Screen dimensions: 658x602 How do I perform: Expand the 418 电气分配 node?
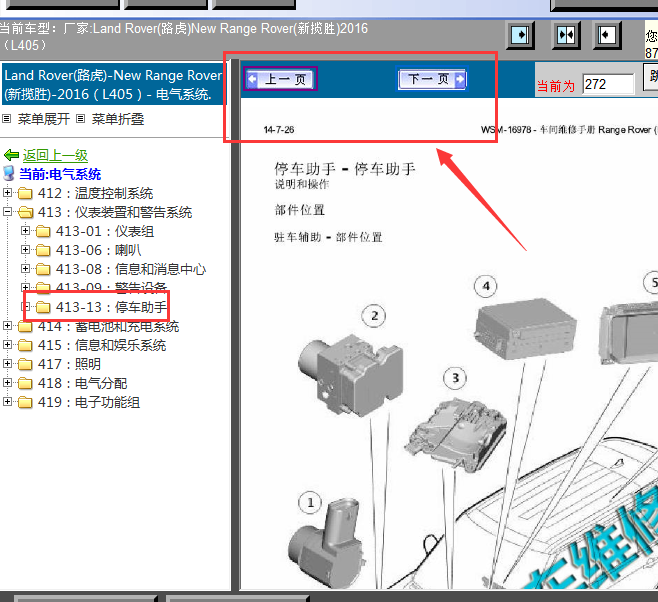coord(7,383)
